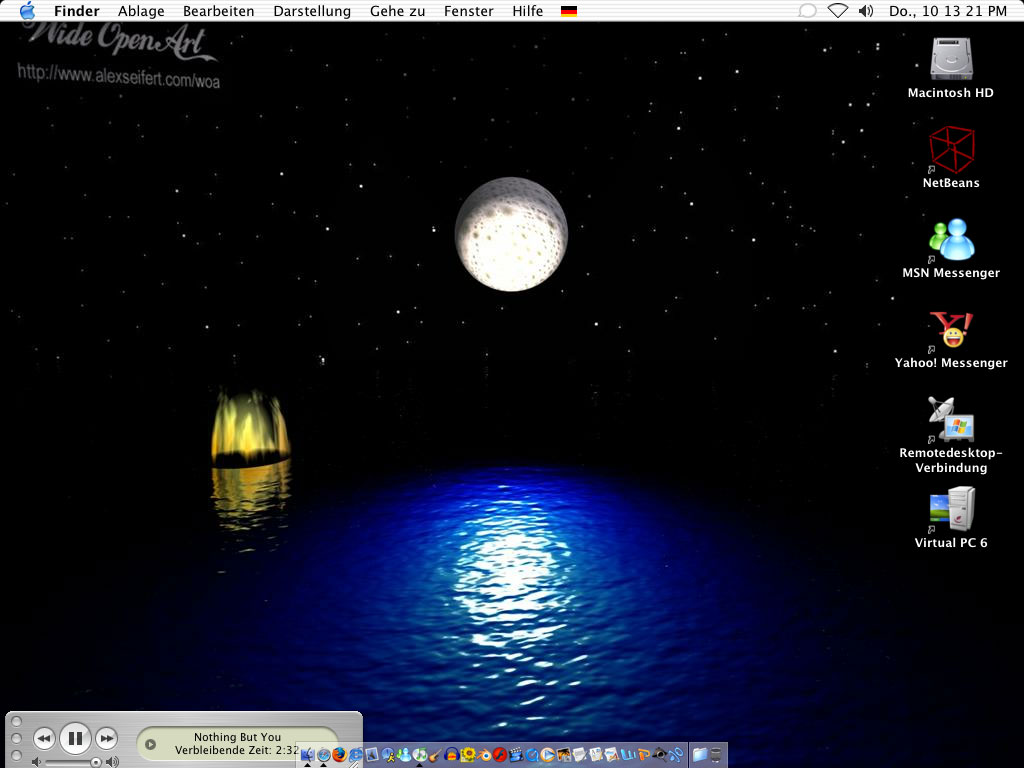
Task: Open MSN Messenger in the Dock
Action: [x=404, y=755]
